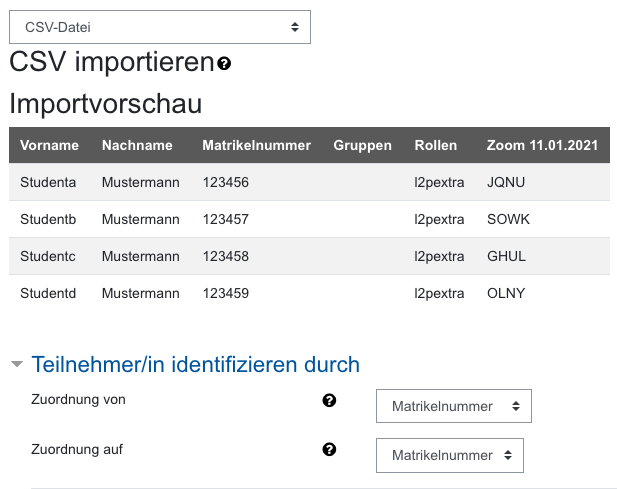The image size is (617, 489).
Task: Open the CSV-Datei format dropdown
Action: point(160,27)
